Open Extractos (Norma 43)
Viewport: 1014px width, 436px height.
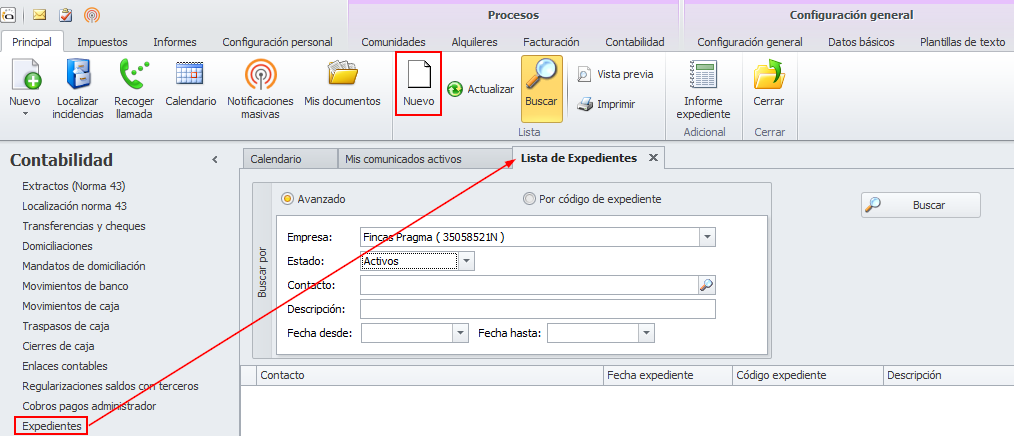(x=74, y=186)
